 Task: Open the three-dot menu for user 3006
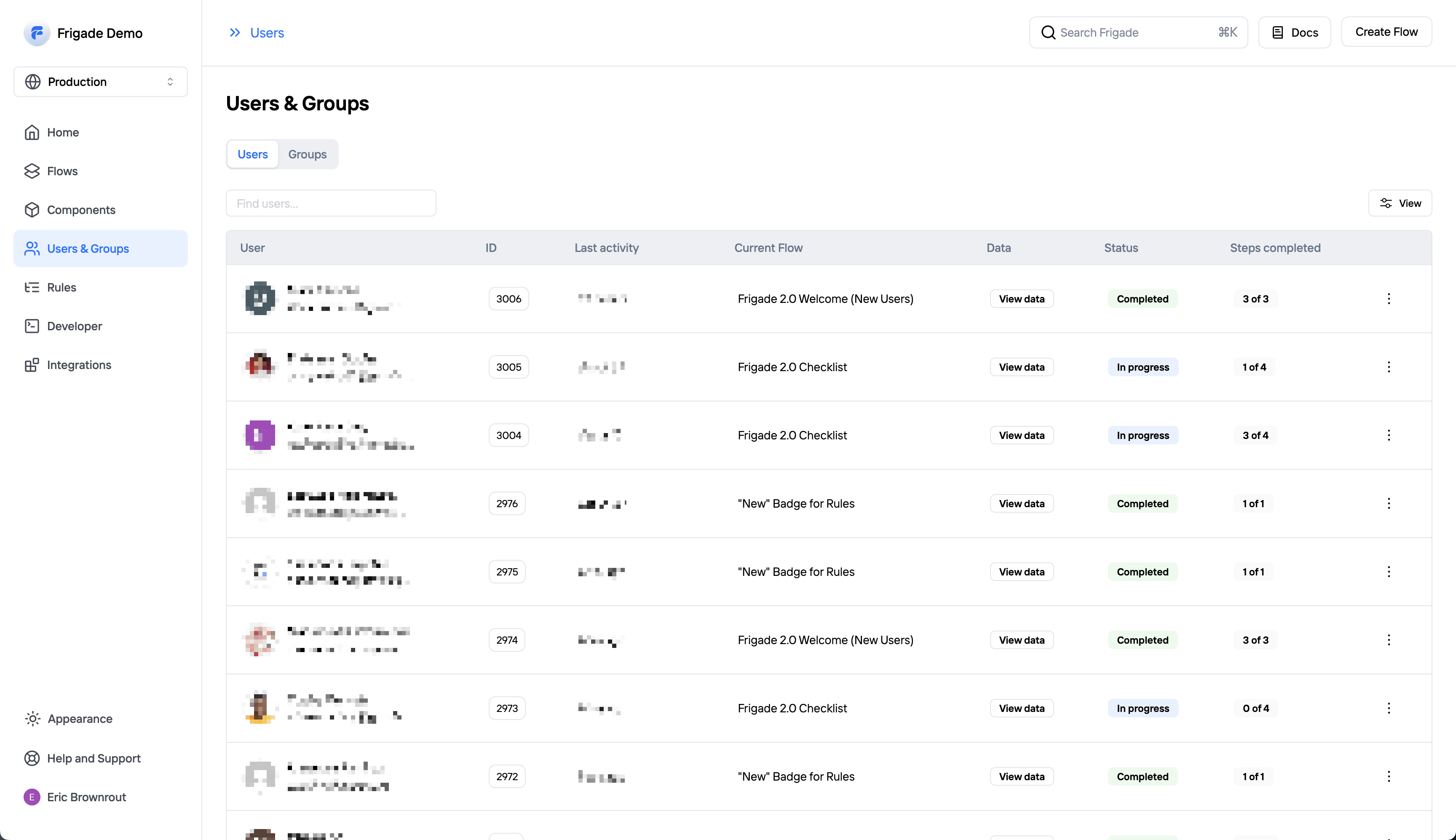1389,299
